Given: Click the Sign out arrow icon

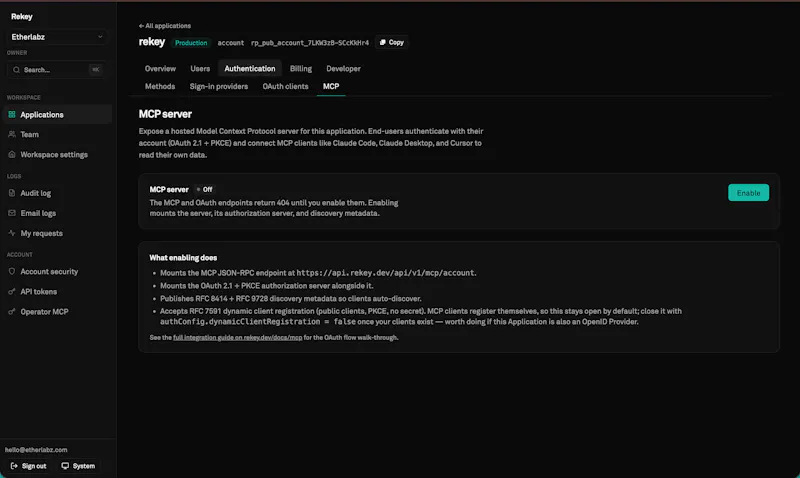Looking at the screenshot, I should coord(14,466).
